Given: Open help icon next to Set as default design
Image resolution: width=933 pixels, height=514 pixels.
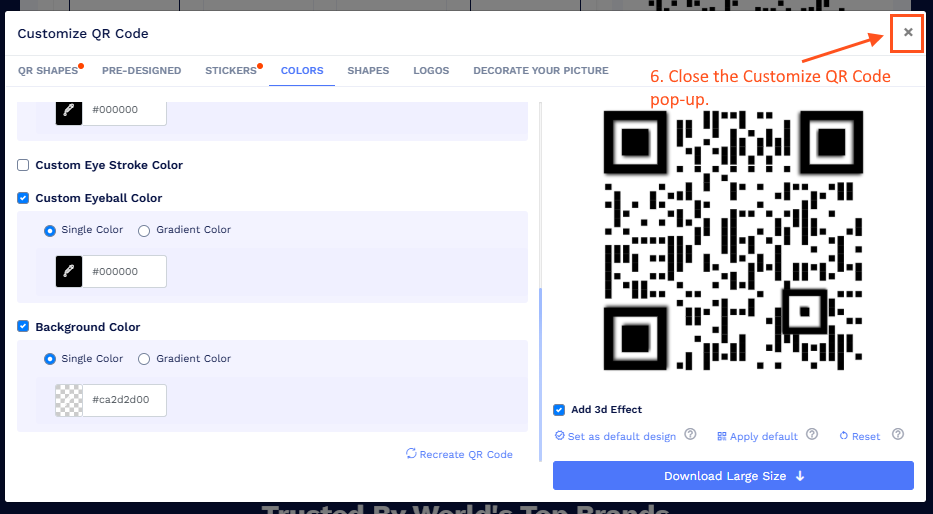Looking at the screenshot, I should coord(690,434).
